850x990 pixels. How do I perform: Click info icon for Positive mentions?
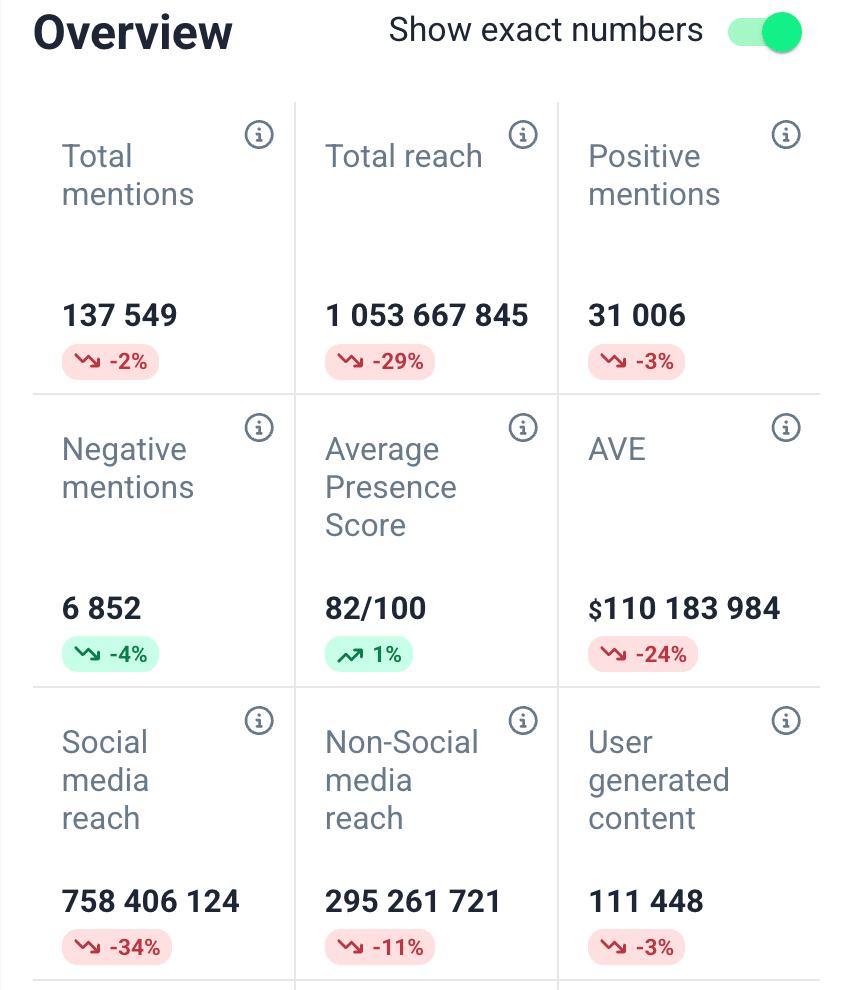[786, 134]
